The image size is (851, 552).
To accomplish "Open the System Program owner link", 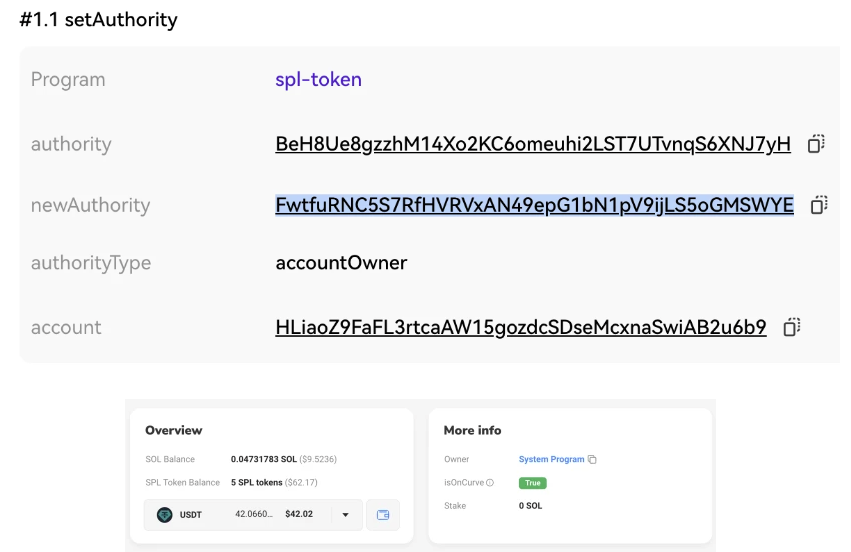I will (551, 460).
